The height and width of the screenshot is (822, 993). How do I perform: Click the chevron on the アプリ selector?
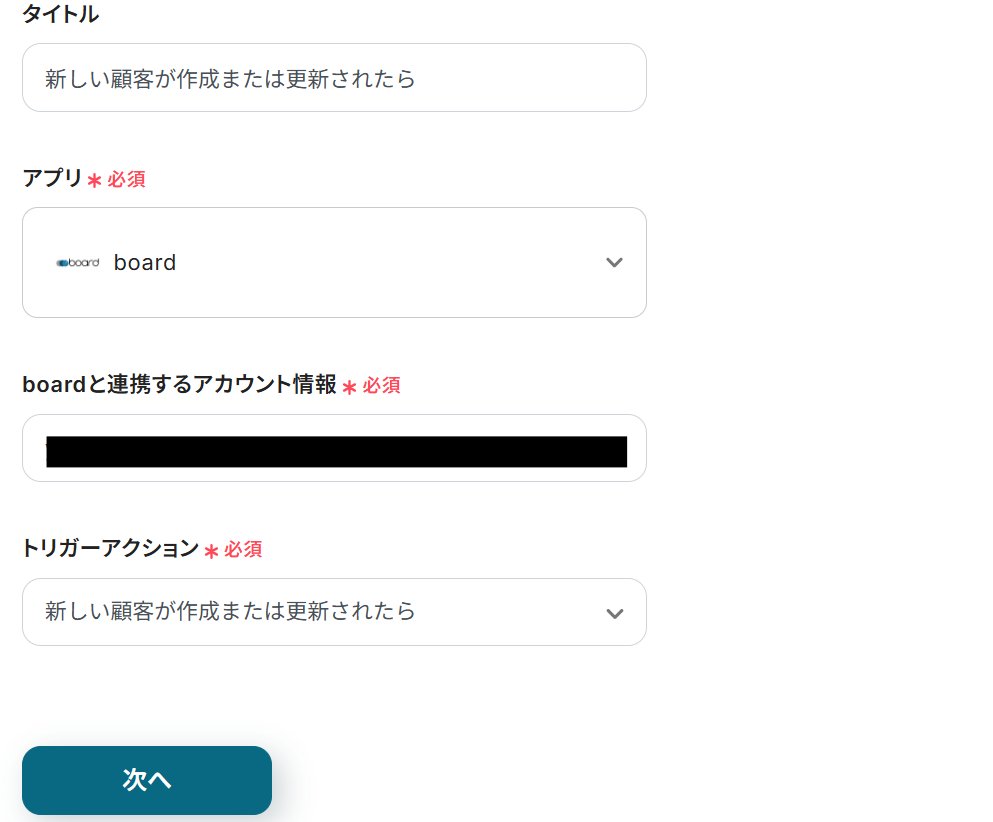pos(614,262)
